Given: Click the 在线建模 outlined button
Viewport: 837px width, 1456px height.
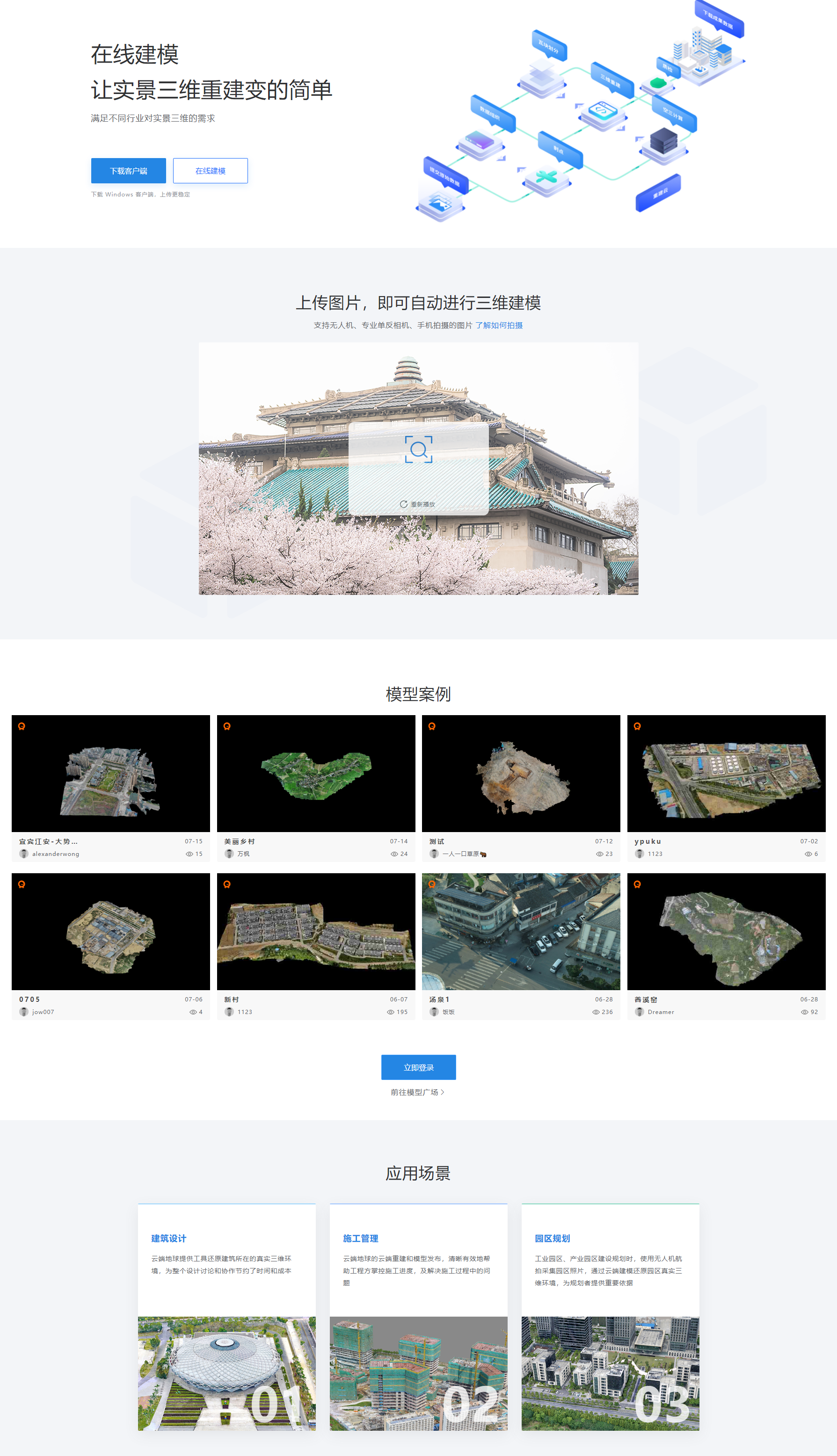Looking at the screenshot, I should [210, 171].
